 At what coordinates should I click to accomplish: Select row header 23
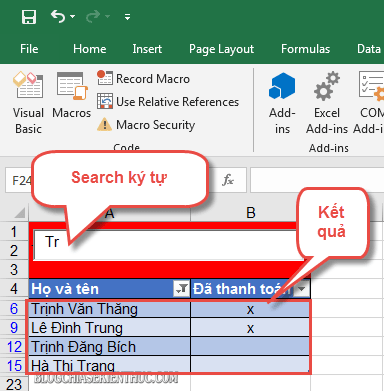[x=14, y=383]
